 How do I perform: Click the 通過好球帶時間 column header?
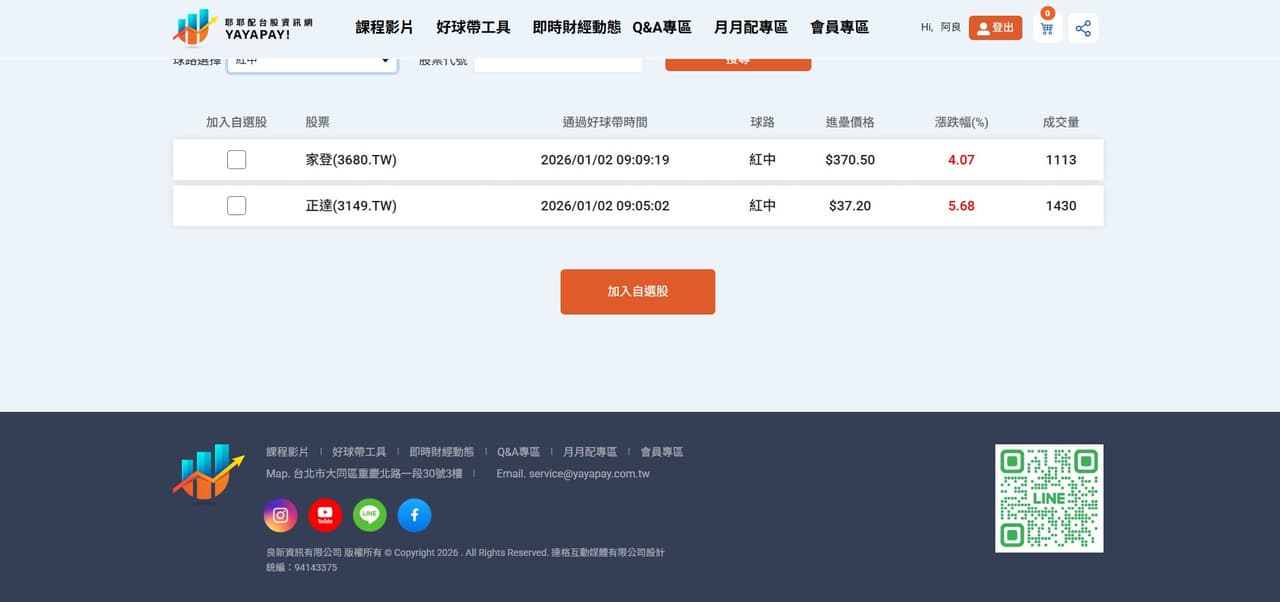click(605, 122)
